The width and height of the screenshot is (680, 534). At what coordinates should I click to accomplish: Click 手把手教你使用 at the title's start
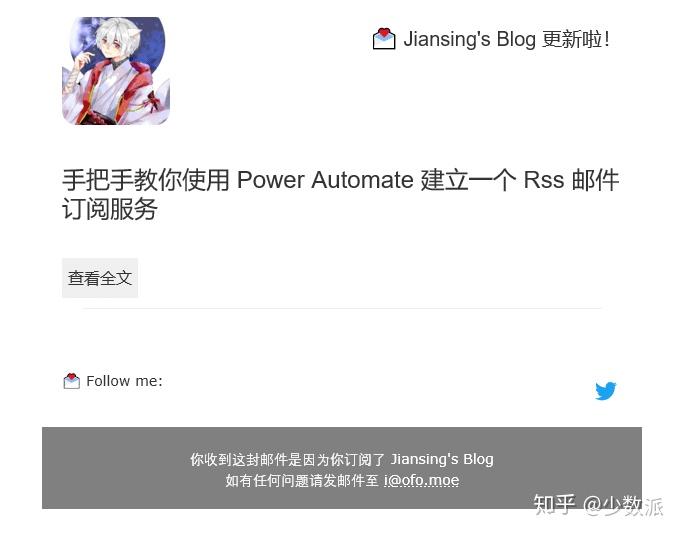point(146,180)
